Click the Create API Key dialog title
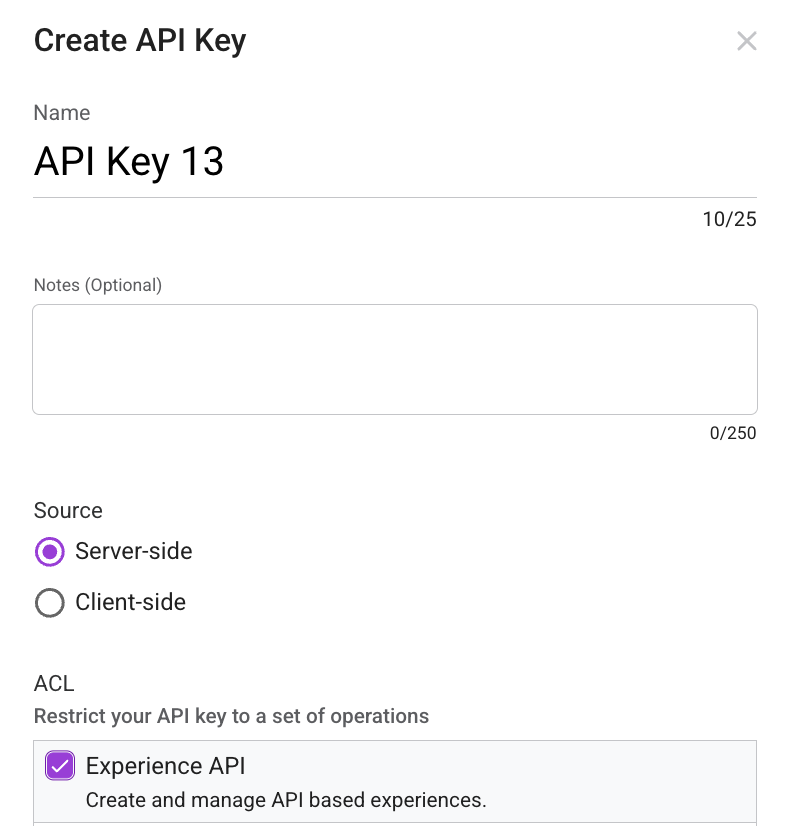This screenshot has height=826, width=792. [140, 41]
